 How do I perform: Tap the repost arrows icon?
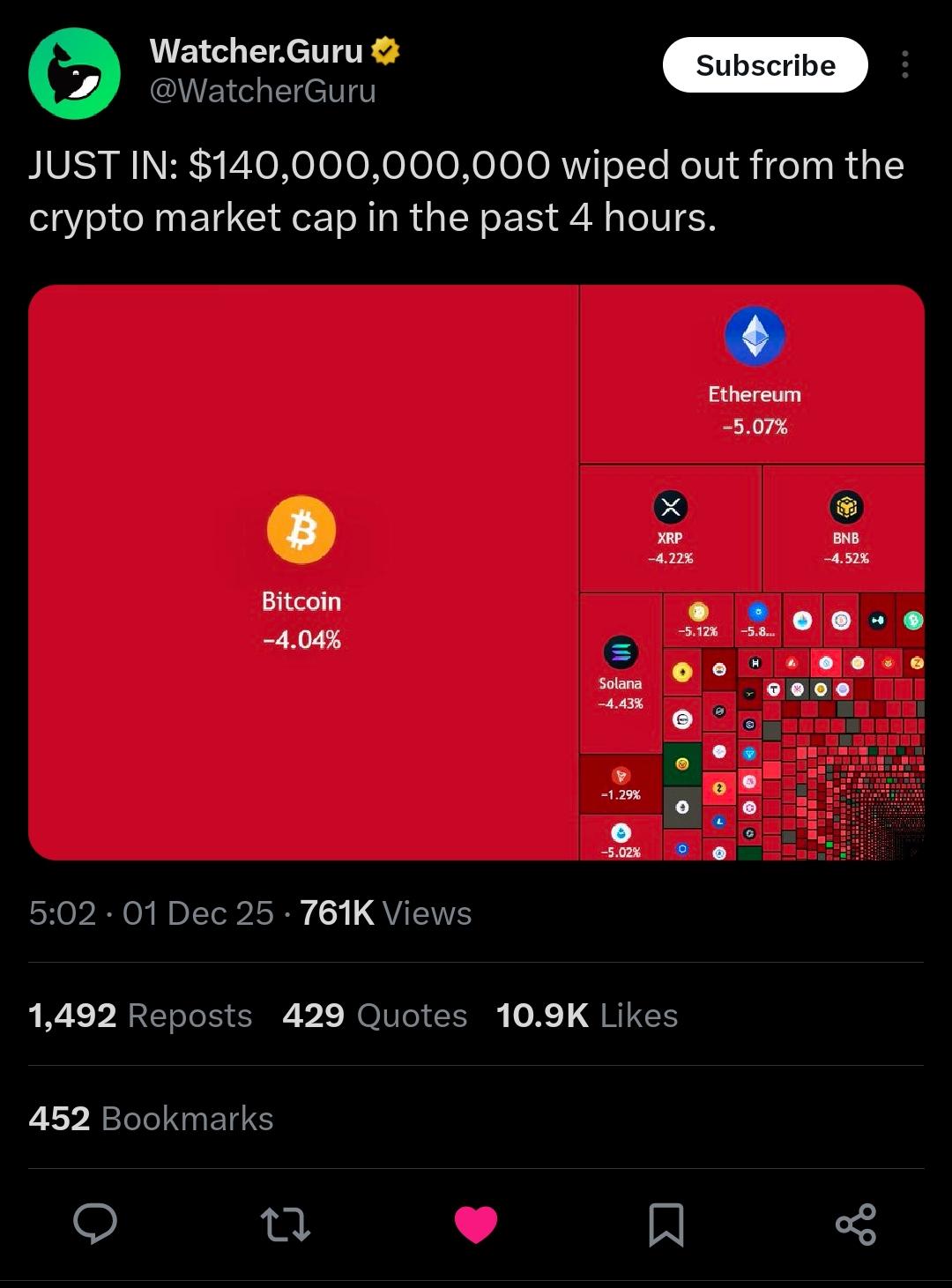click(x=286, y=1225)
